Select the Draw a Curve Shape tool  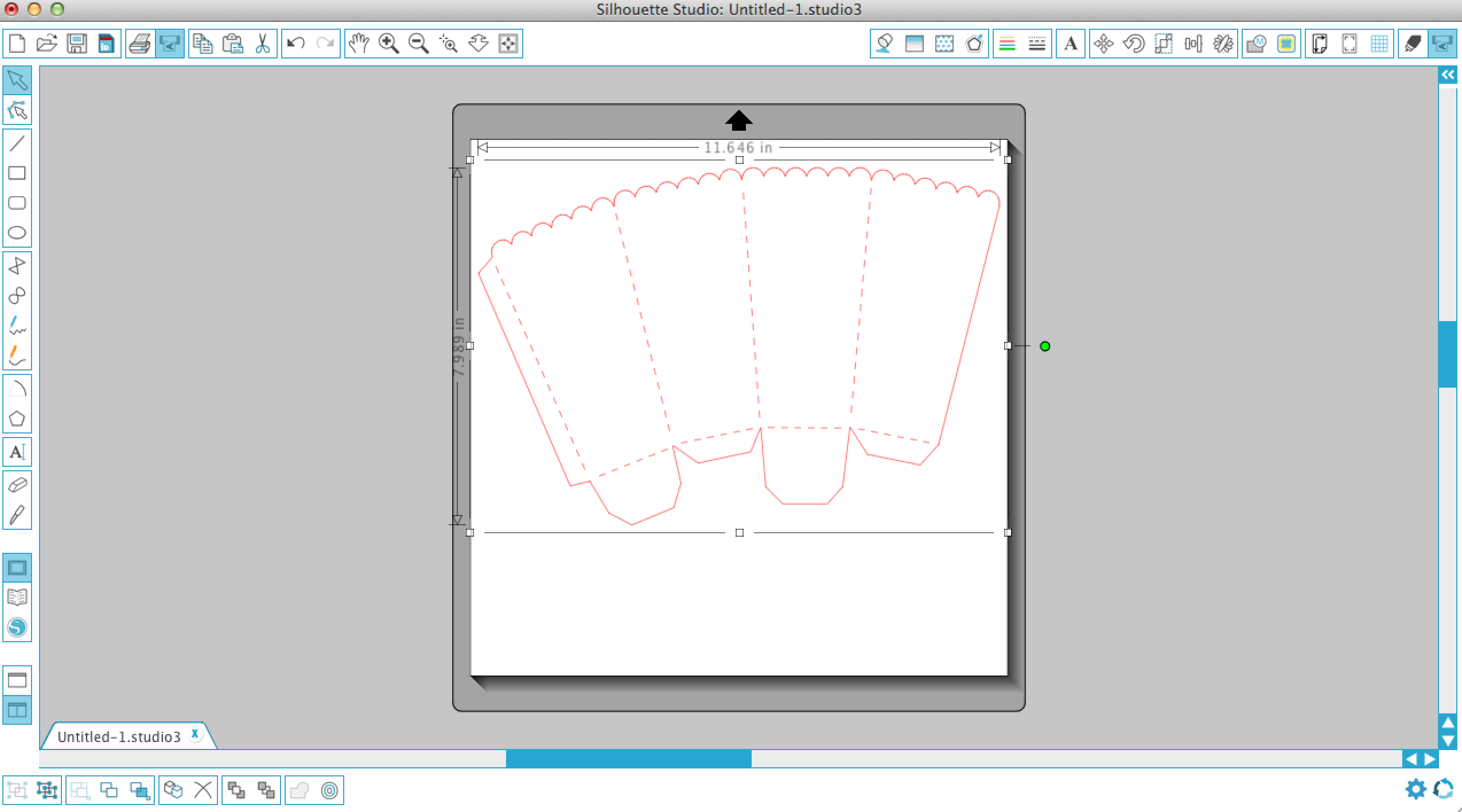pos(17,296)
